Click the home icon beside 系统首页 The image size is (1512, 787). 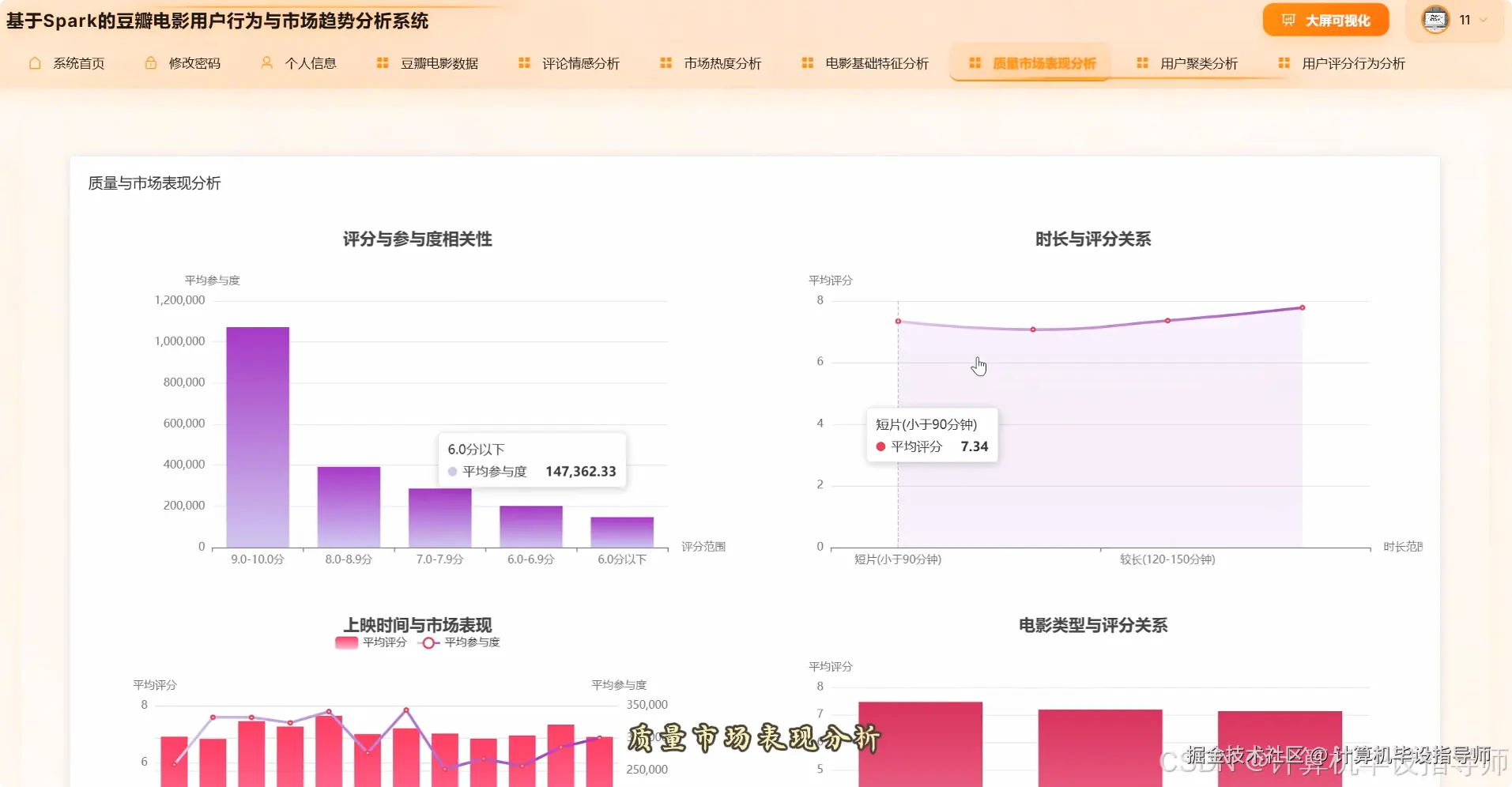coord(35,63)
